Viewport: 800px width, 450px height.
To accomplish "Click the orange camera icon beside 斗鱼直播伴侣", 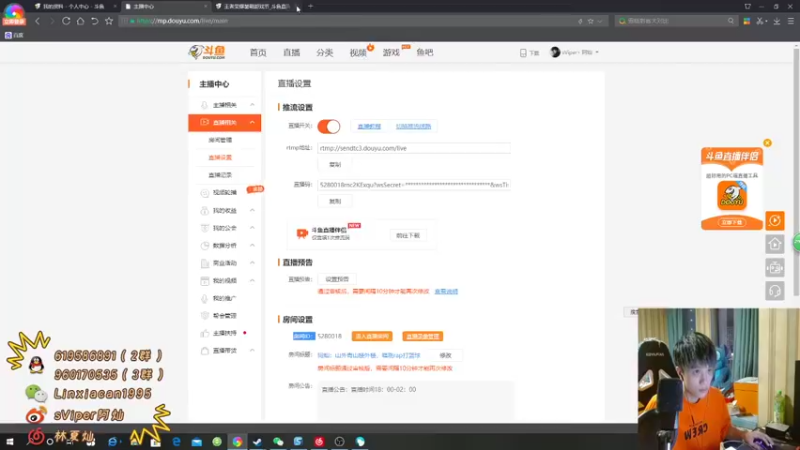I will tap(302, 233).
